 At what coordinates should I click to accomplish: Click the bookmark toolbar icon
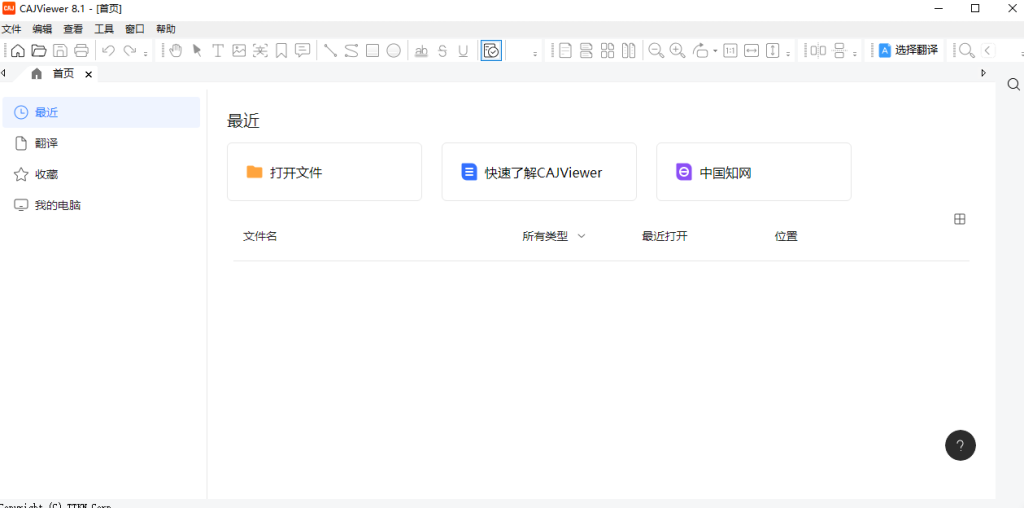[x=281, y=50]
